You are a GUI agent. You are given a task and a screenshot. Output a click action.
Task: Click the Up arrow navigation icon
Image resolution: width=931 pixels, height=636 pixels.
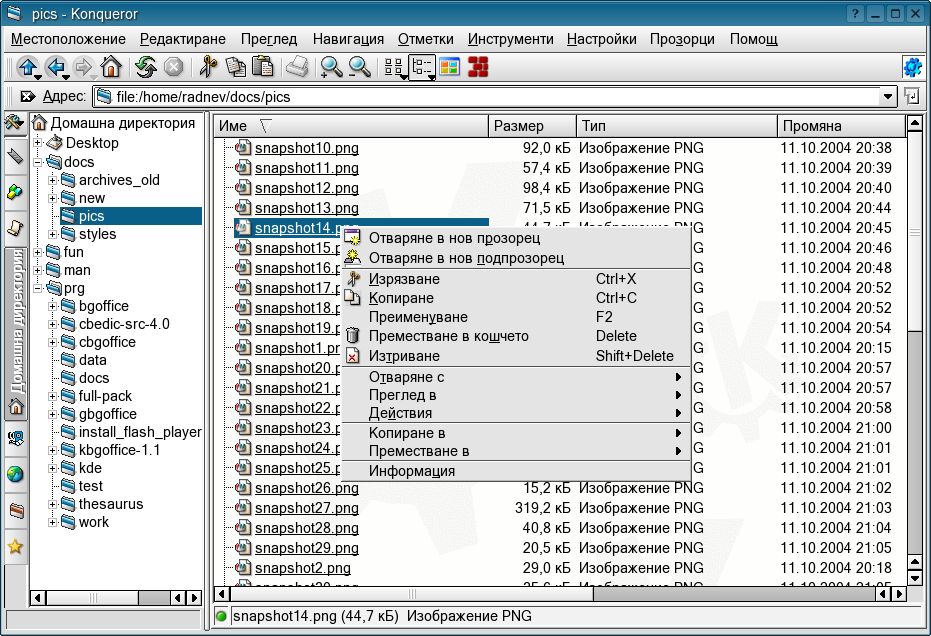coord(27,67)
